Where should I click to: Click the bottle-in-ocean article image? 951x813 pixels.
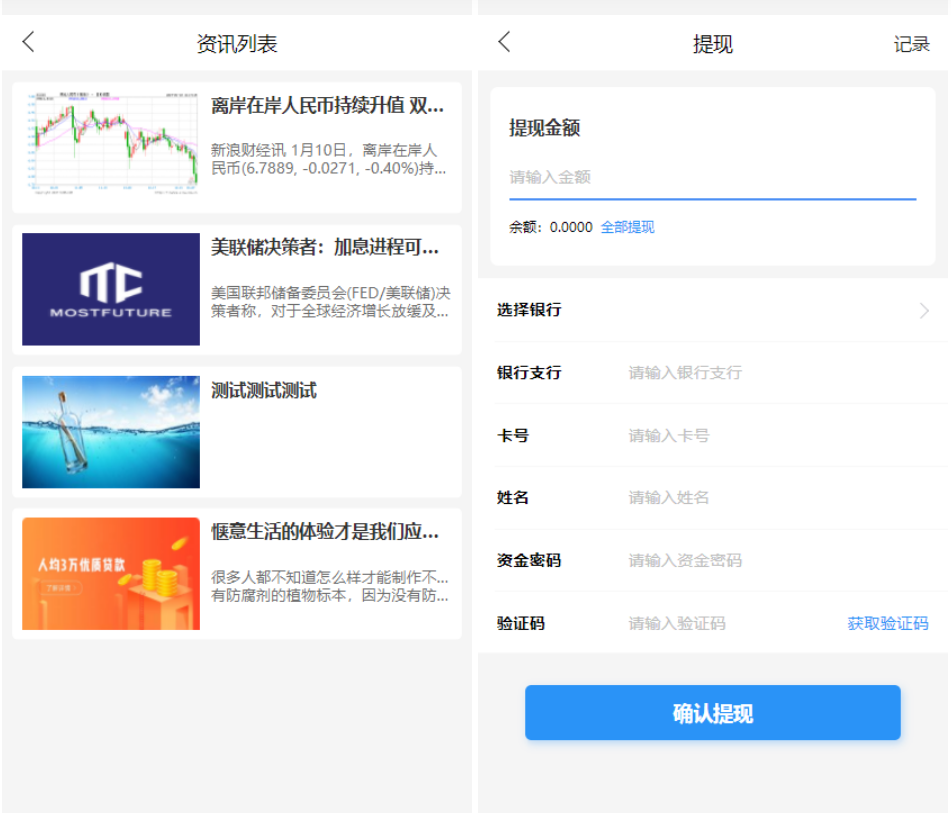click(110, 431)
